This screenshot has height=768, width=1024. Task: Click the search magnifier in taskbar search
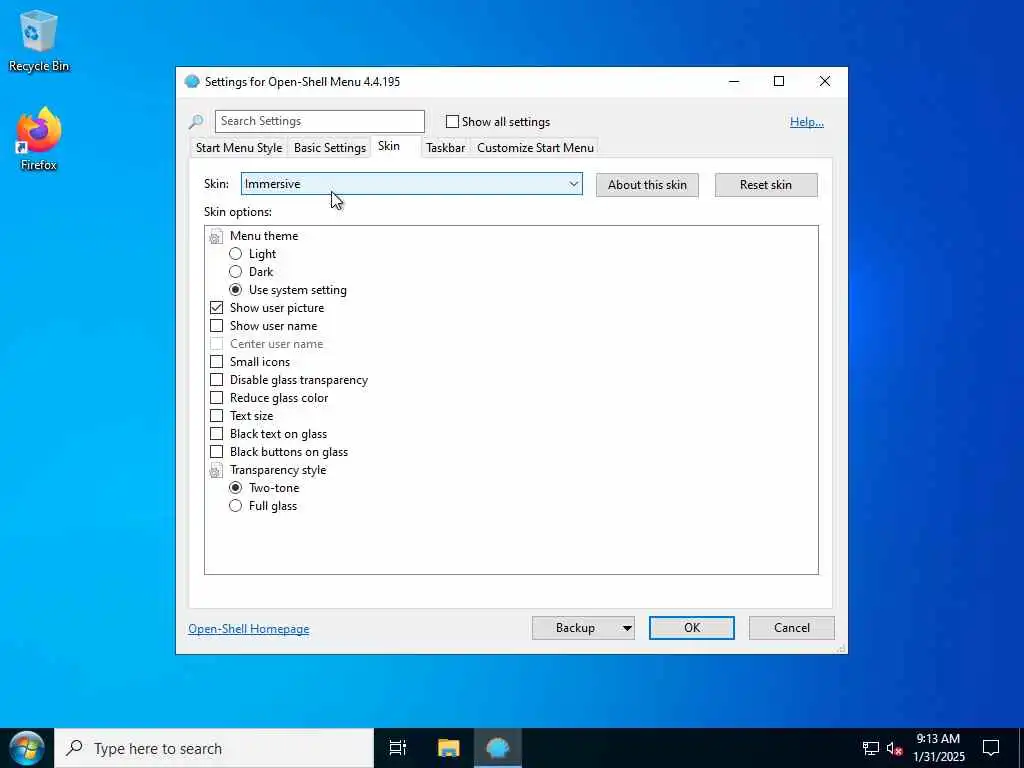click(75, 748)
